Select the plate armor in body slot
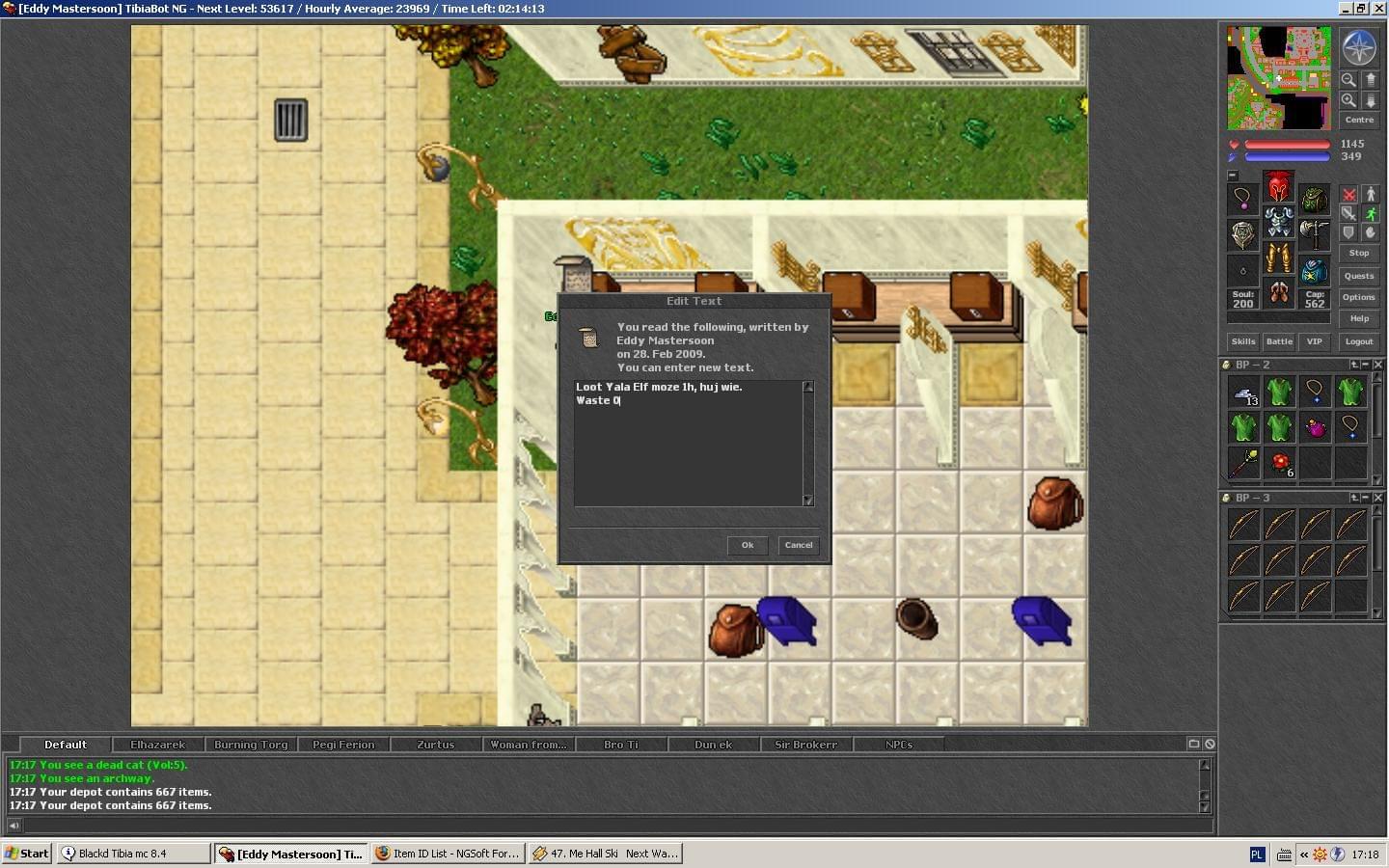This screenshot has width=1389, height=868. click(1278, 222)
